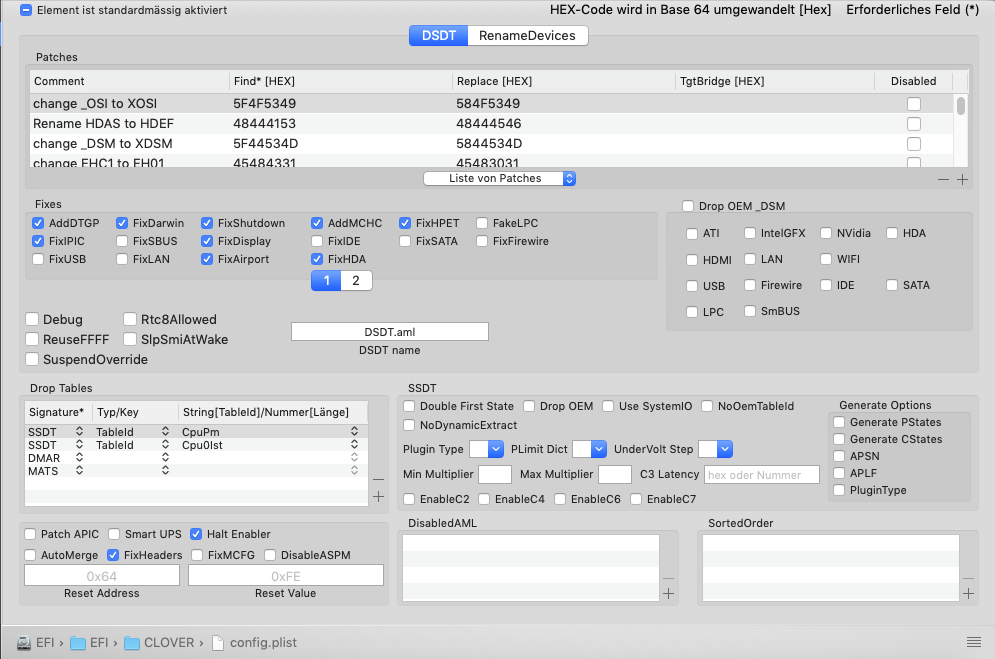Switch to the DSDT tab

pos(438,36)
